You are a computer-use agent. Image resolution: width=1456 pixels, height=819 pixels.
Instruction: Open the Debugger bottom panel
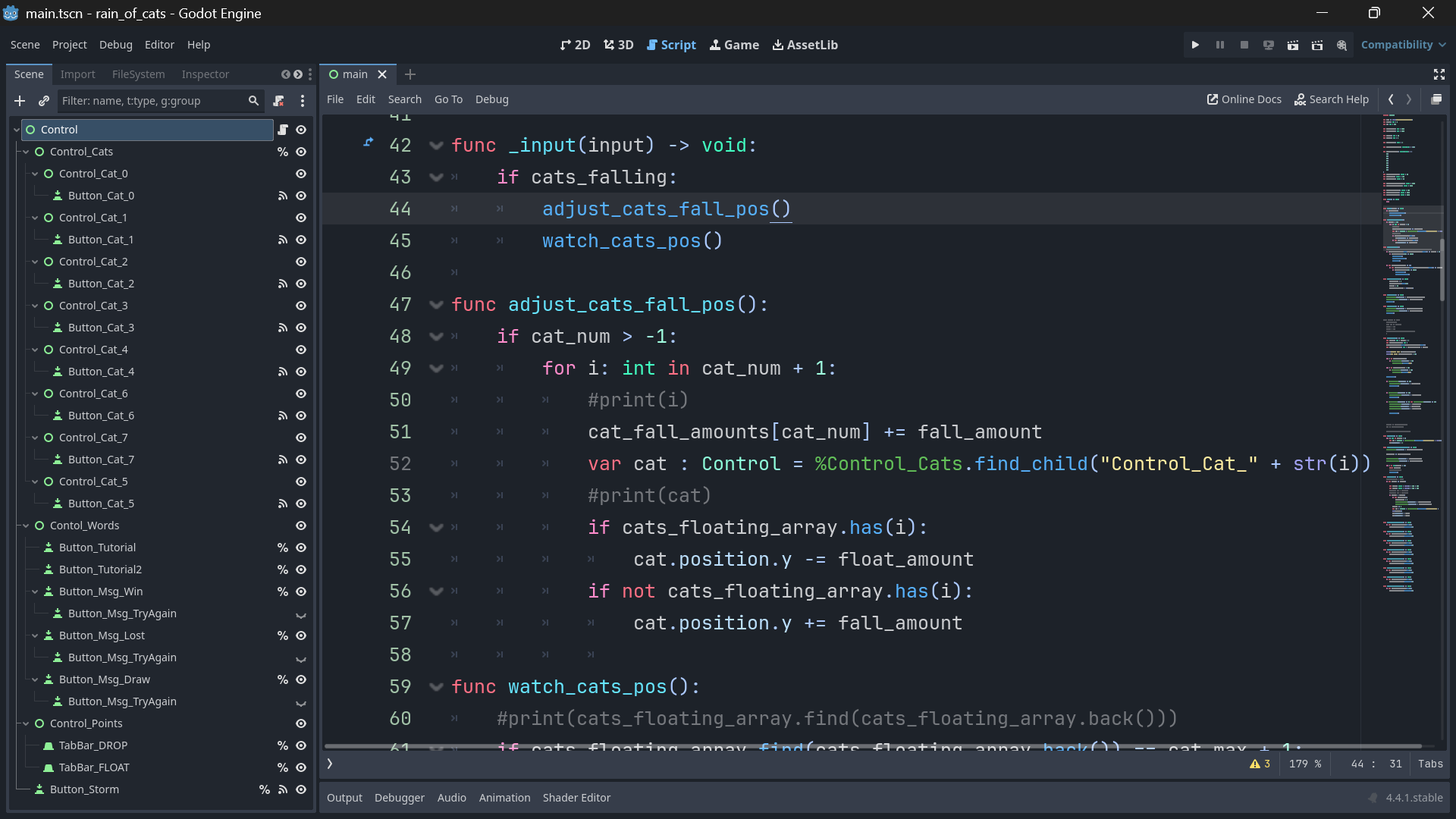point(399,798)
